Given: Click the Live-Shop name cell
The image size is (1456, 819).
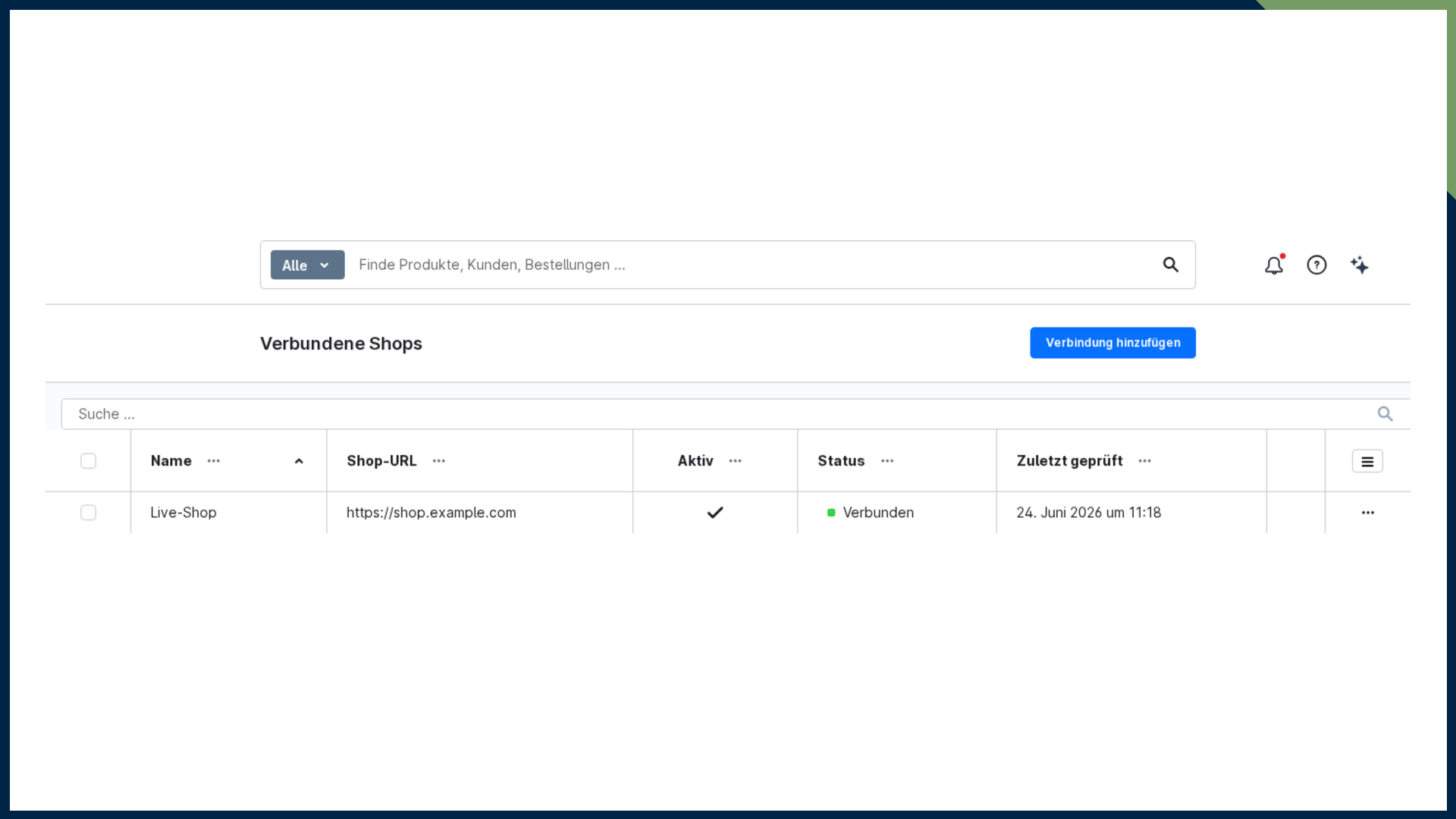Looking at the screenshot, I should (x=228, y=513).
